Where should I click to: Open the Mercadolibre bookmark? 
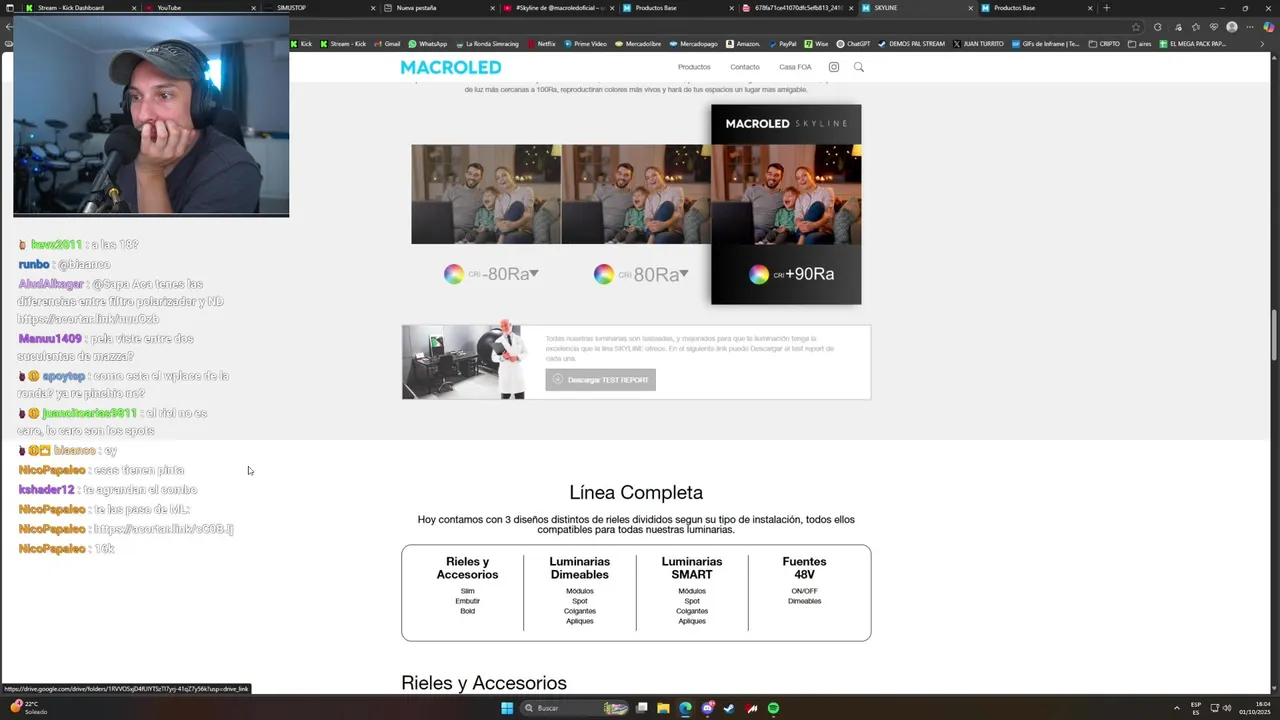pos(639,44)
